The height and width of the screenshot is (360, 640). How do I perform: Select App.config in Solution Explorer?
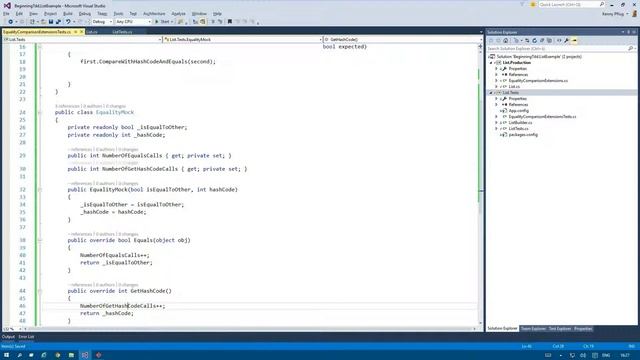[518, 111]
